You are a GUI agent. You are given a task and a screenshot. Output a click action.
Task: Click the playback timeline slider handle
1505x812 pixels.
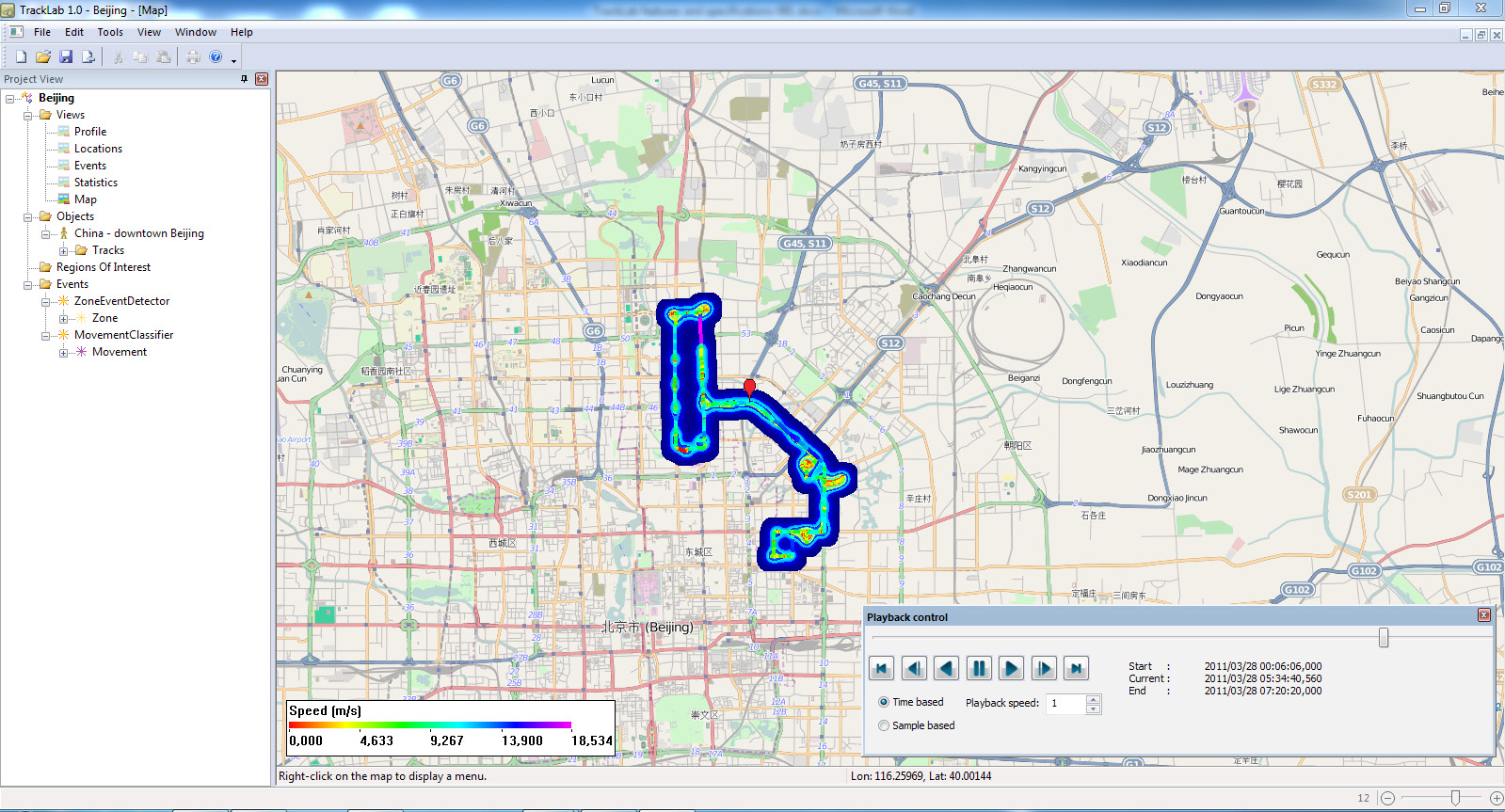coord(1383,638)
